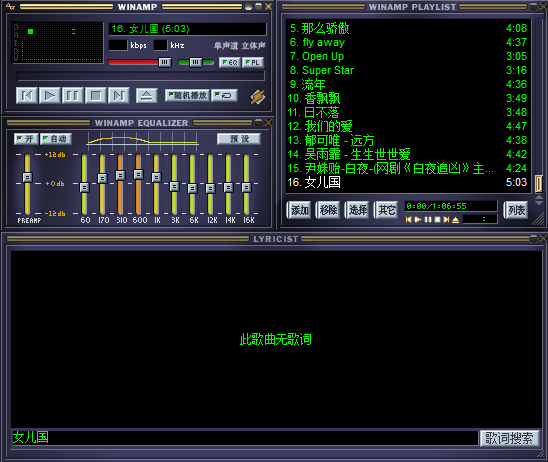The width and height of the screenshot is (548, 462).
Task: Click the PREAMP slider handle
Action: point(27,178)
